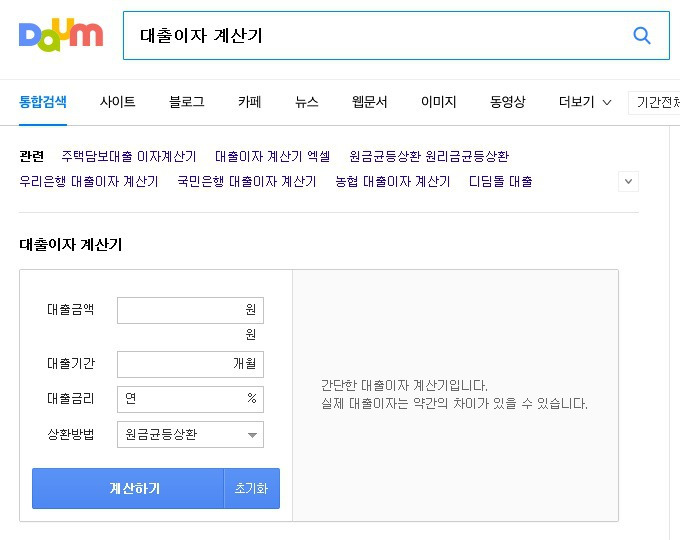Expand the related searches chevron
680x540 pixels.
tap(628, 181)
